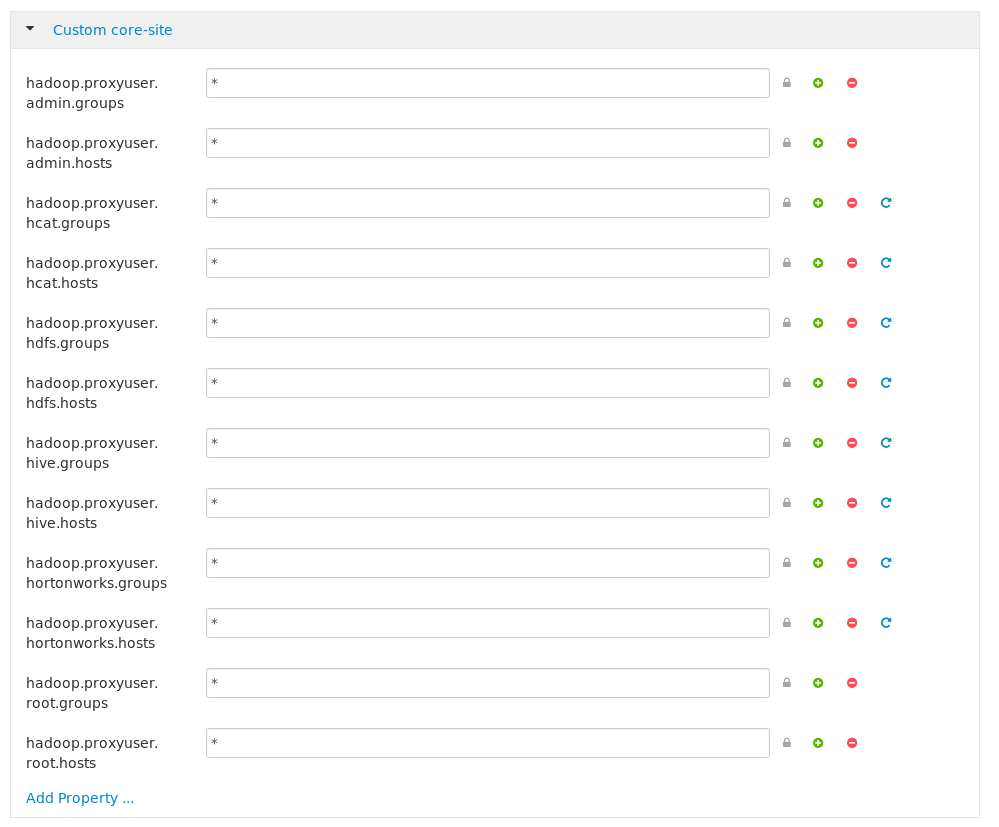The height and width of the screenshot is (827, 999).
Task: Click green plus icon for hadoop.proxyuser.hdfs.groups
Action: coord(818,323)
